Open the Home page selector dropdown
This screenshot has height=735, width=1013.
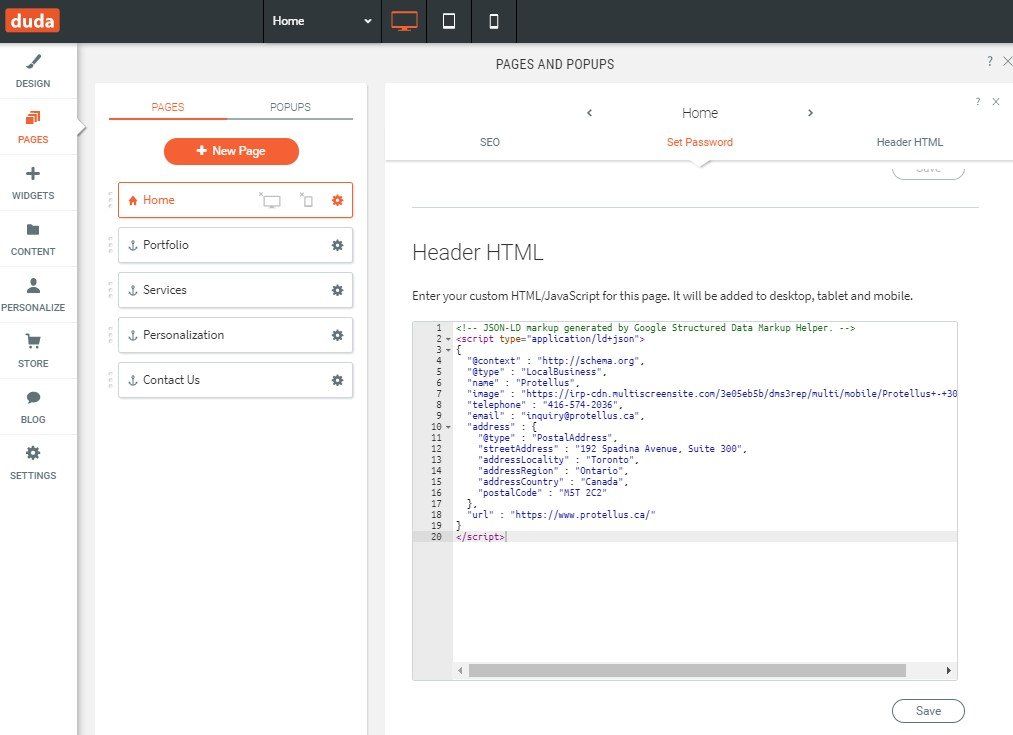[322, 21]
